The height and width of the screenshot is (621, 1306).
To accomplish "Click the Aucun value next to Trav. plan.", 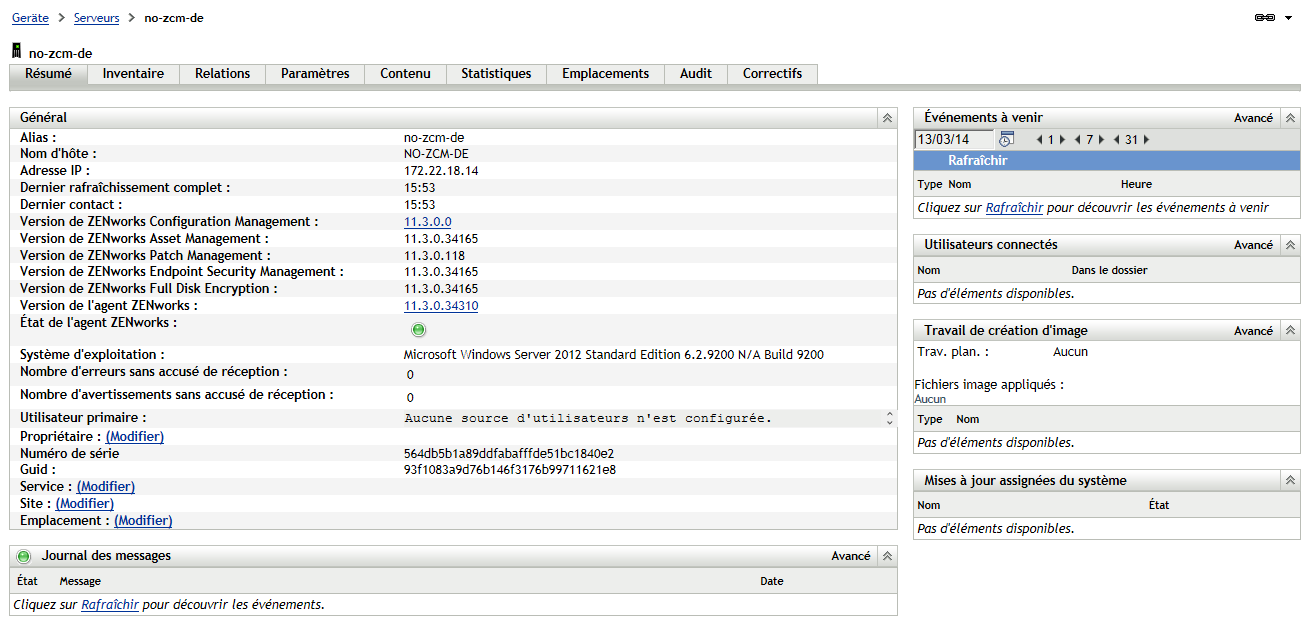I will pyautogui.click(x=1070, y=352).
